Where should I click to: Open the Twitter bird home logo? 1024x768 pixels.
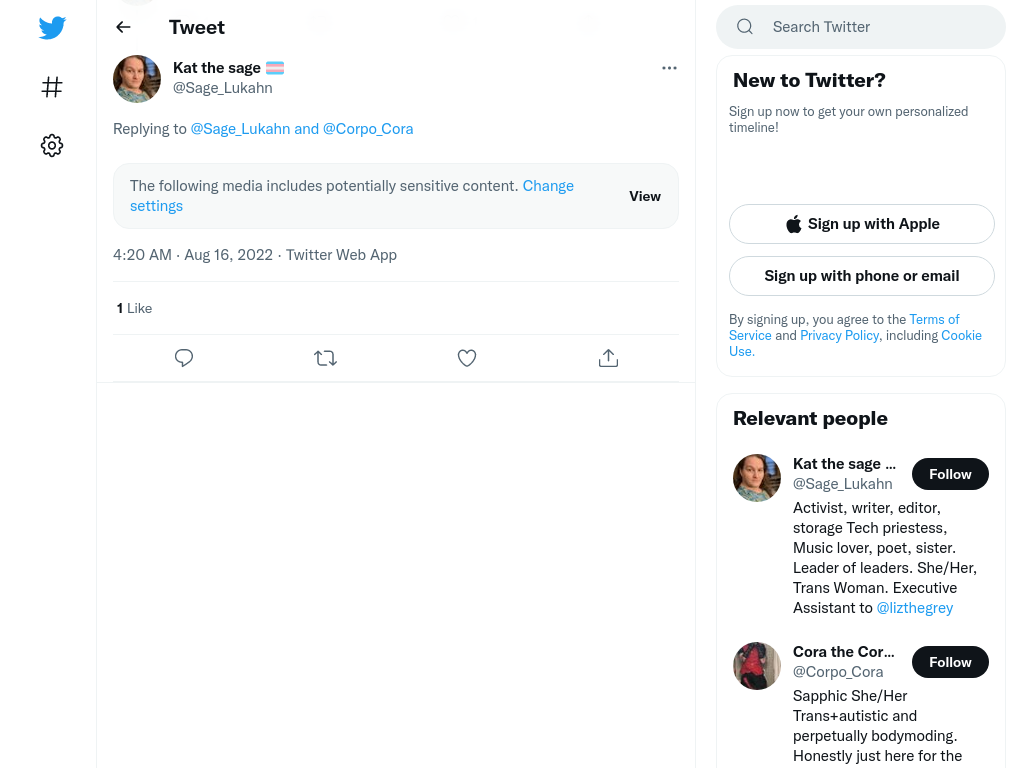coord(52,27)
